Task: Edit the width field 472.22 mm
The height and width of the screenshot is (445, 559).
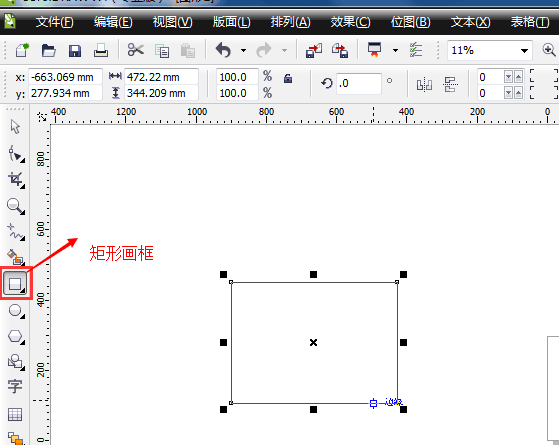Action: tap(161, 77)
